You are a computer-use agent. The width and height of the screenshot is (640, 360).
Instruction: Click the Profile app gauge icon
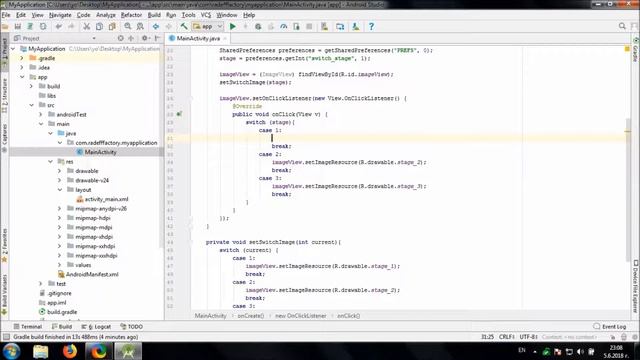click(283, 27)
